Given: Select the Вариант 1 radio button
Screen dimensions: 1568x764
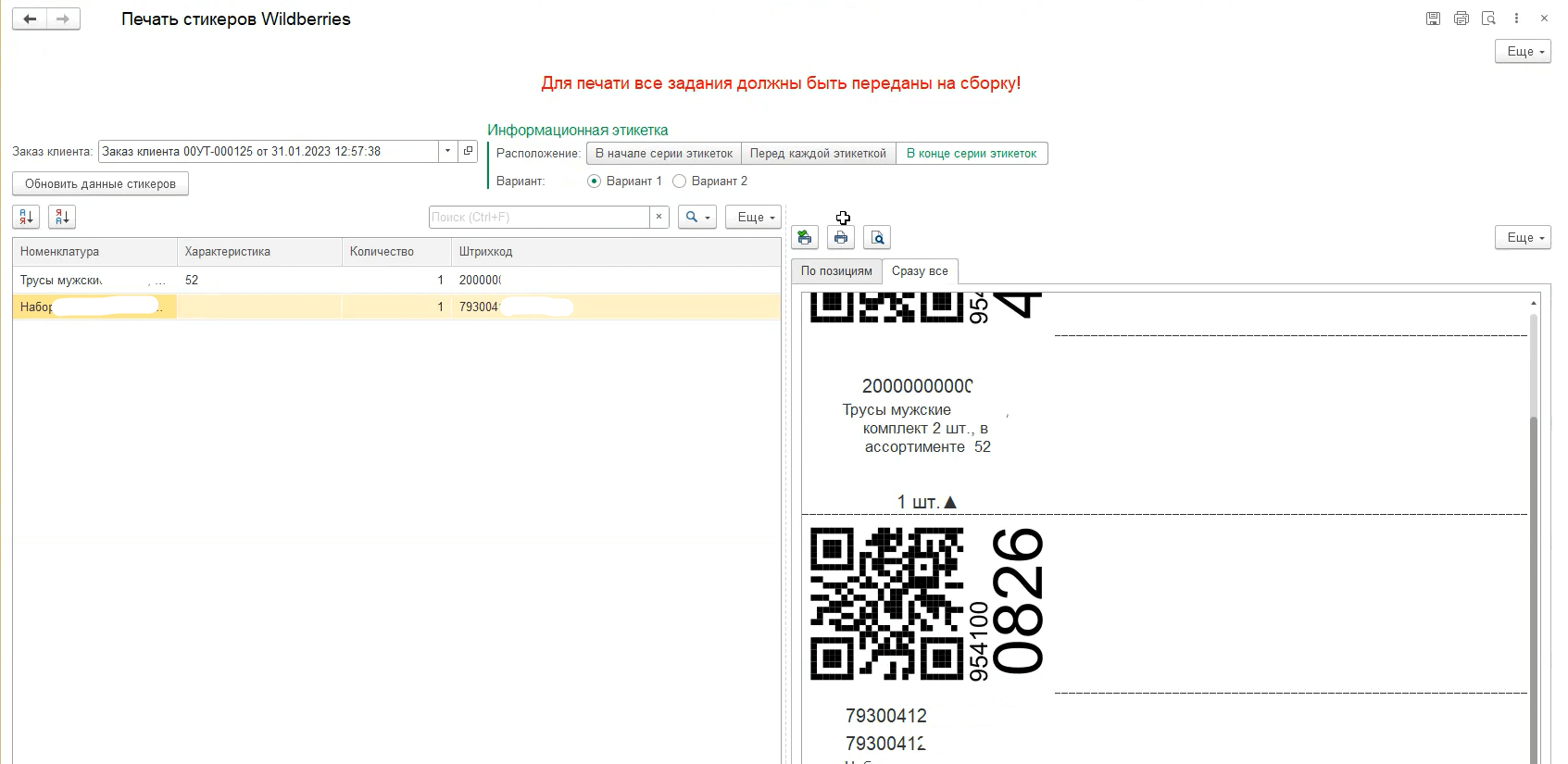Looking at the screenshot, I should click(595, 182).
